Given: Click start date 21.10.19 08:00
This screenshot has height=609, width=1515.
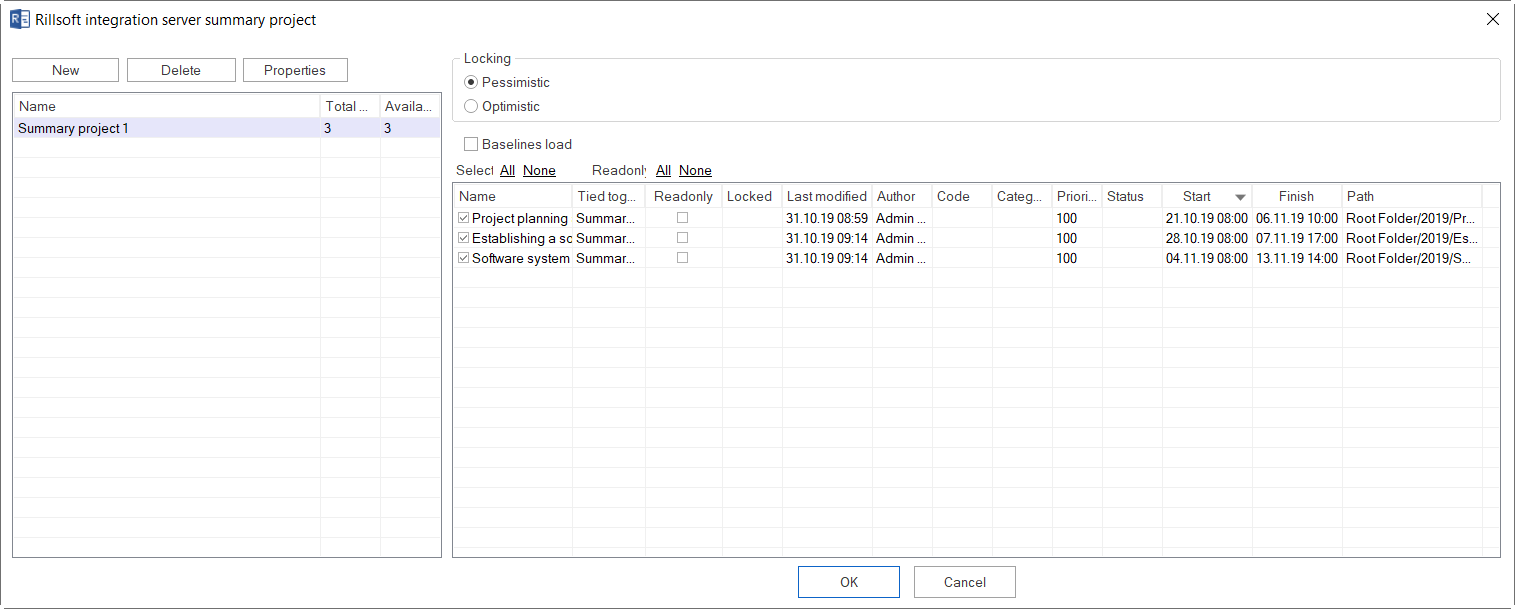Looking at the screenshot, I should (1207, 218).
